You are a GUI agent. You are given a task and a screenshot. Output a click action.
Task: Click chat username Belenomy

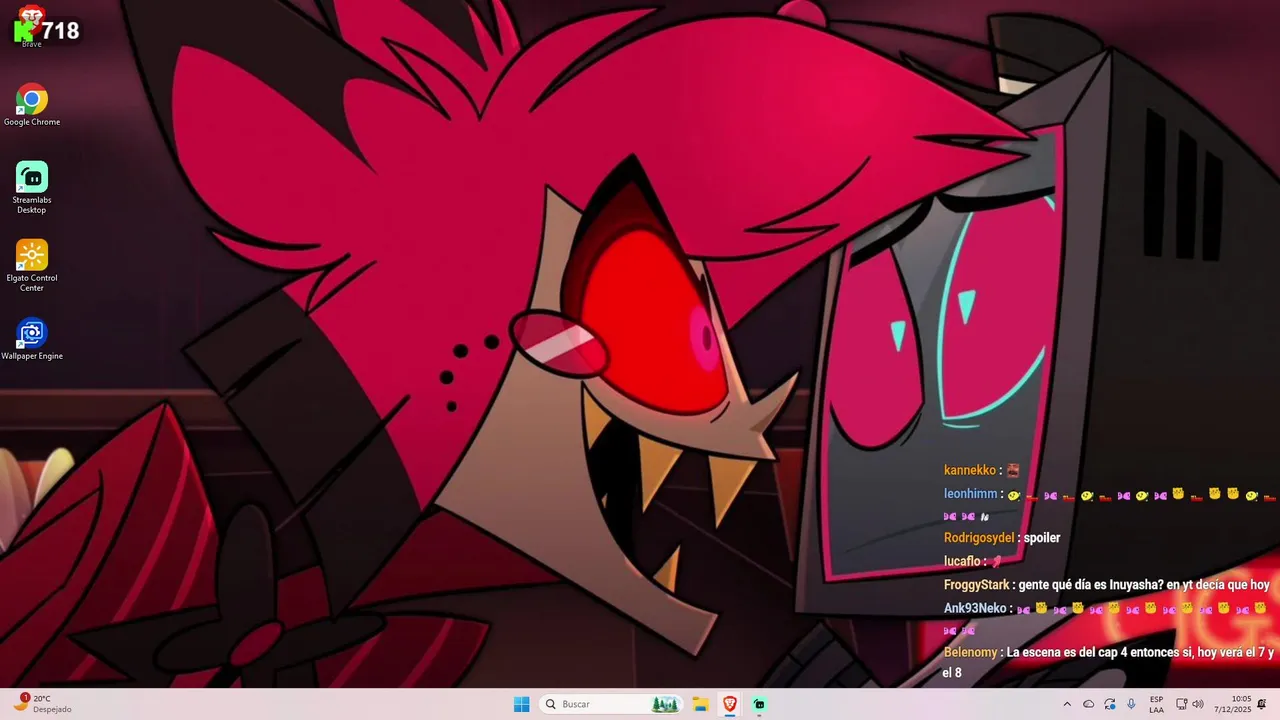[970, 652]
